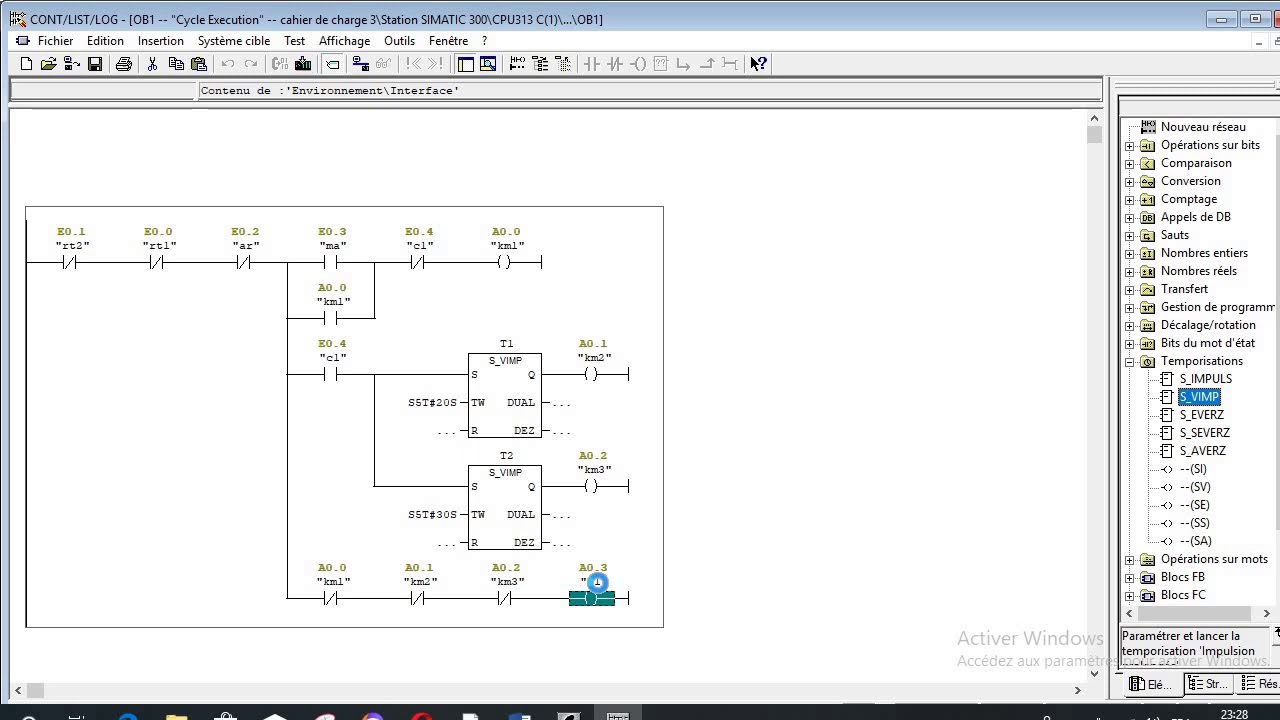1280x720 pixels.
Task: Select the S_SEVERZ timer element
Action: pos(1204,433)
